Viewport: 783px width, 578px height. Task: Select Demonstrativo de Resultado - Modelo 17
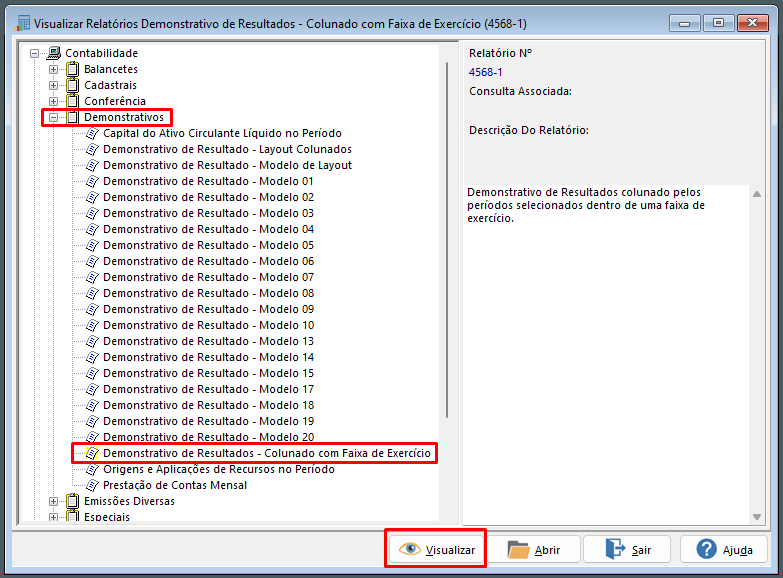click(x=208, y=389)
